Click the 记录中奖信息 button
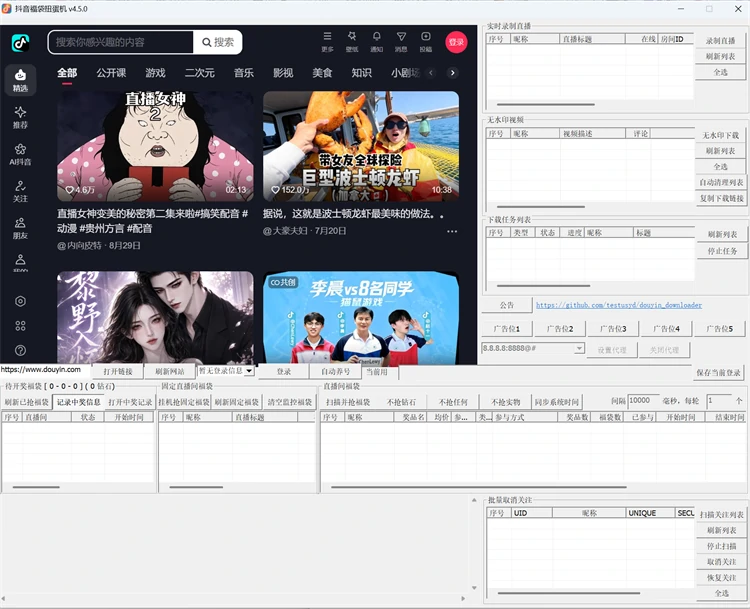The height and width of the screenshot is (609, 750). coord(78,402)
